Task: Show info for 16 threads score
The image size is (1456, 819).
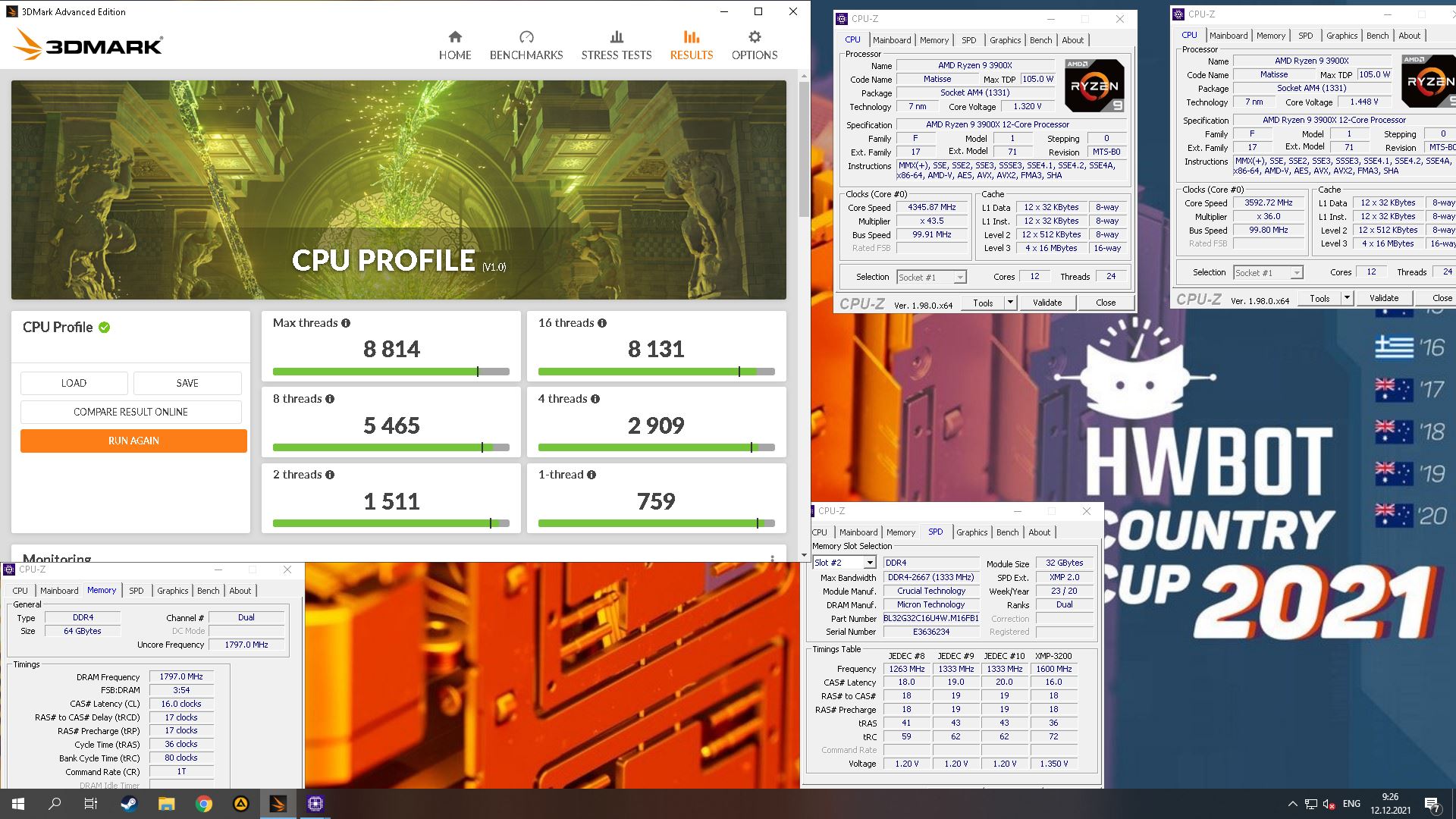Action: pos(602,323)
